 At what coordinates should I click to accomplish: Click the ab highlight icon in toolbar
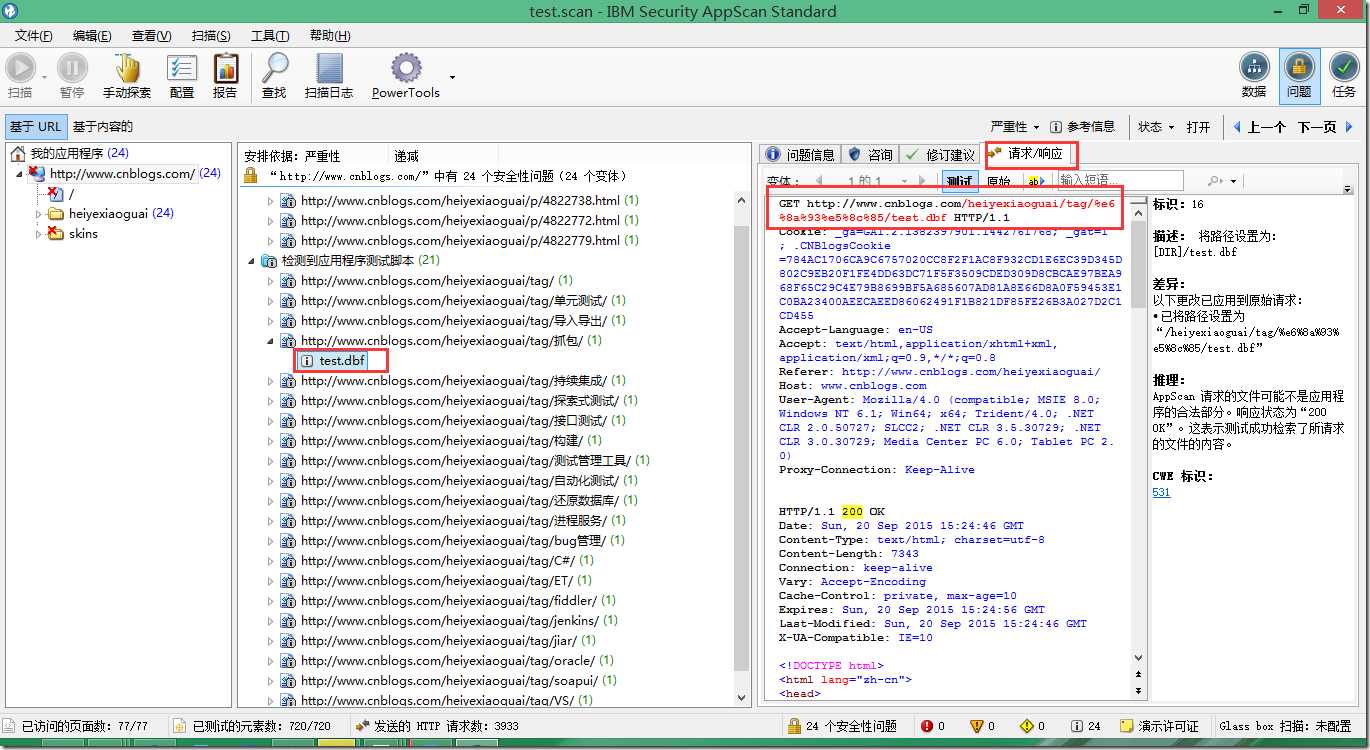[1036, 181]
